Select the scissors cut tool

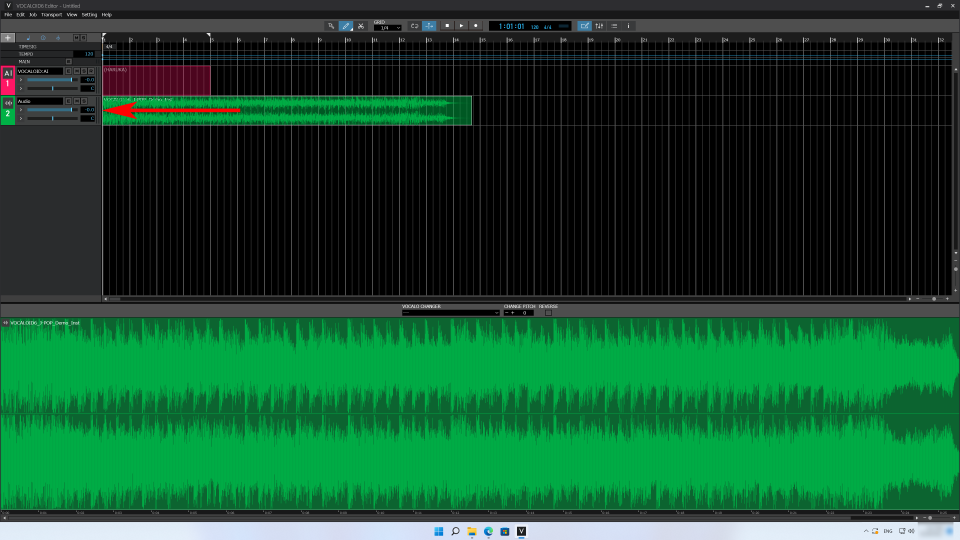pyautogui.click(x=360, y=25)
